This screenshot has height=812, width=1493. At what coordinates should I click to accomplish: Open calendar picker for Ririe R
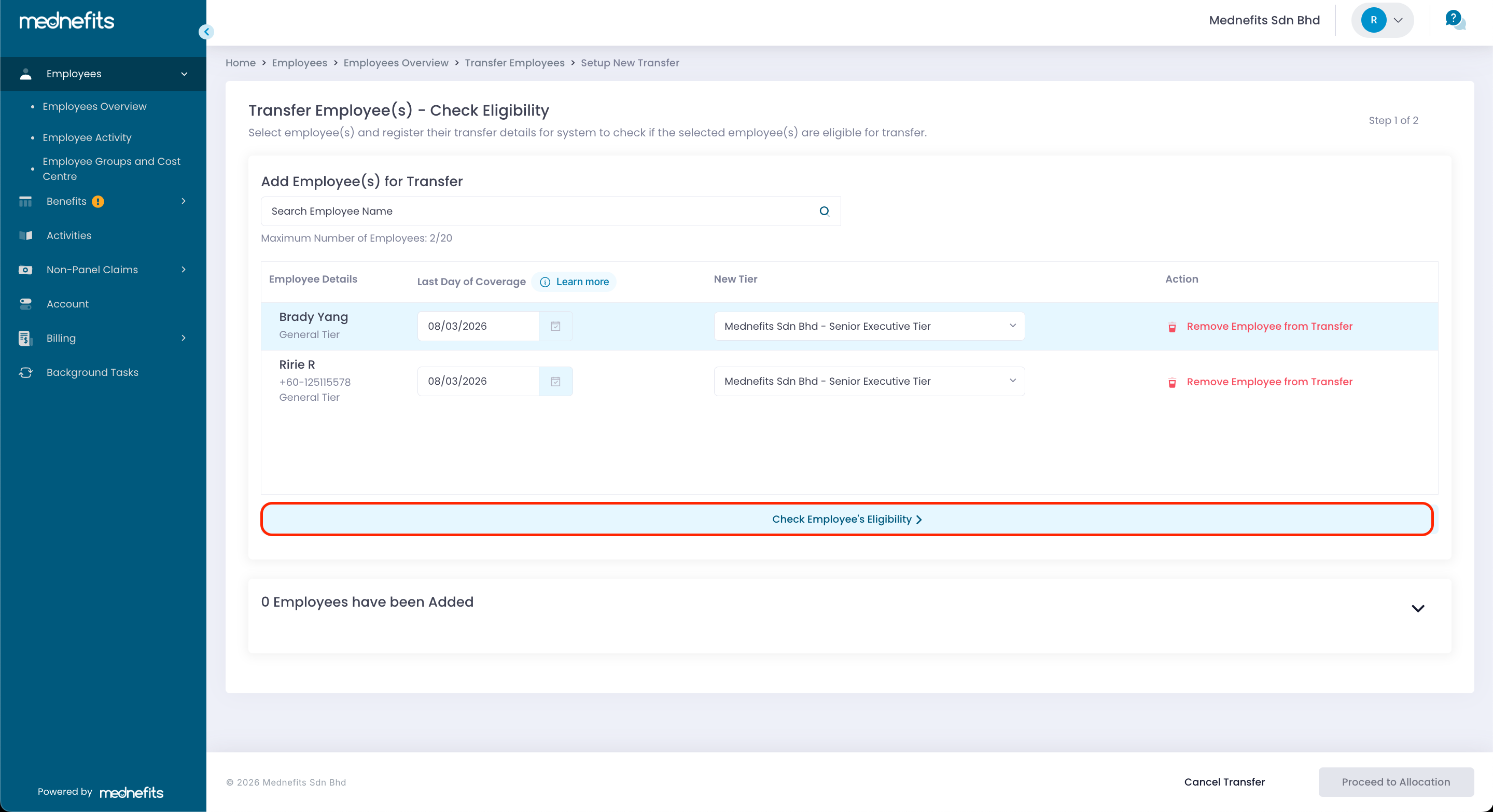pyautogui.click(x=555, y=381)
